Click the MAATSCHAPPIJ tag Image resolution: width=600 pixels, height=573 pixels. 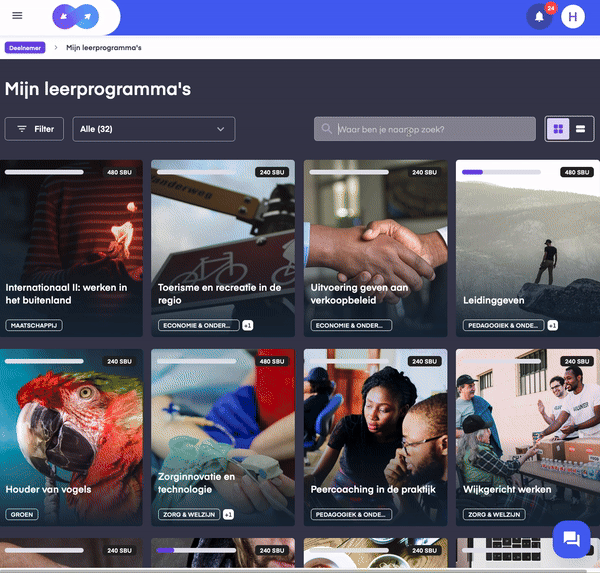click(34, 325)
